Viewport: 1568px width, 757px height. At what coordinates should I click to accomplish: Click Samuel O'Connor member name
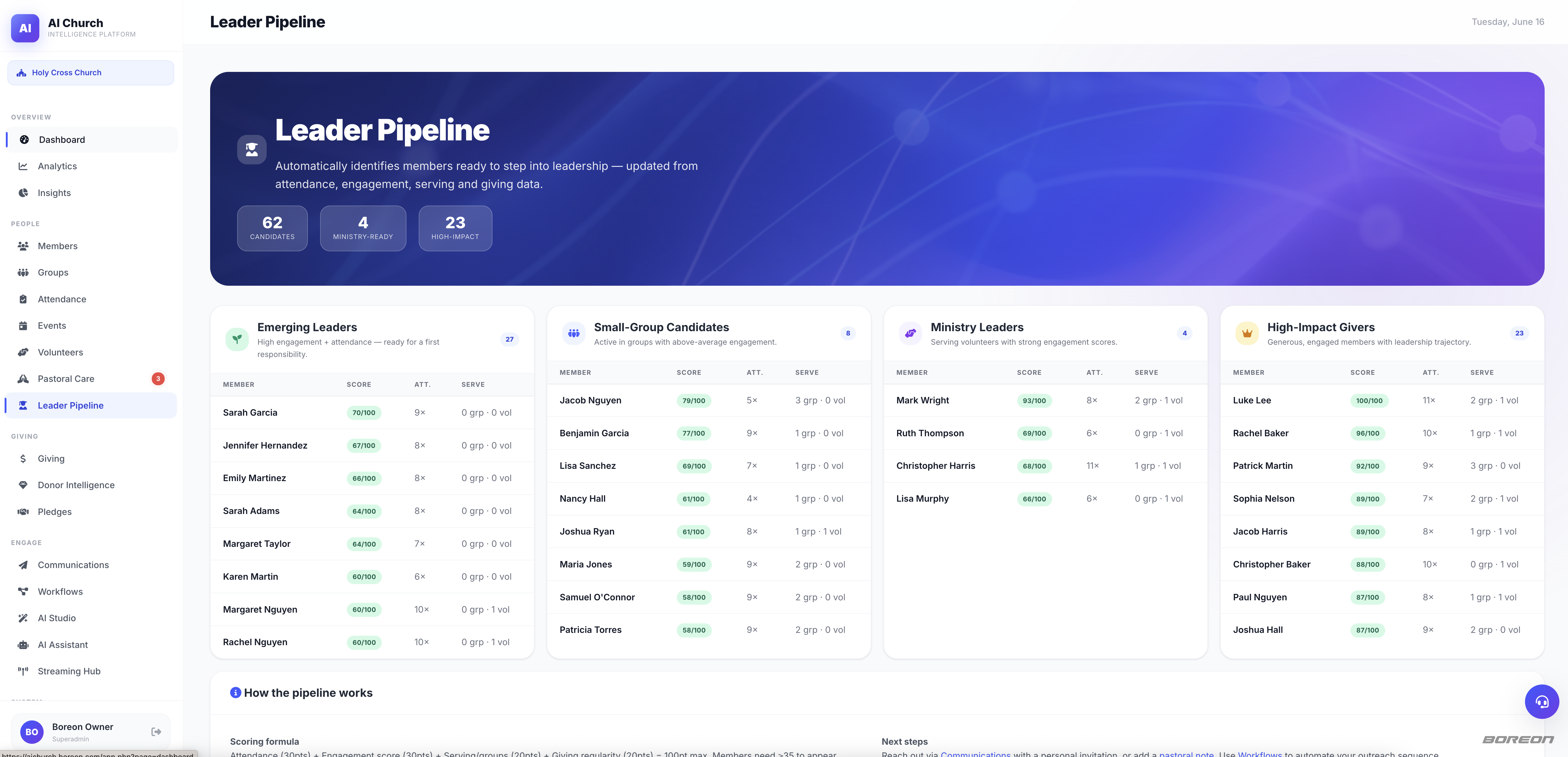tap(597, 598)
